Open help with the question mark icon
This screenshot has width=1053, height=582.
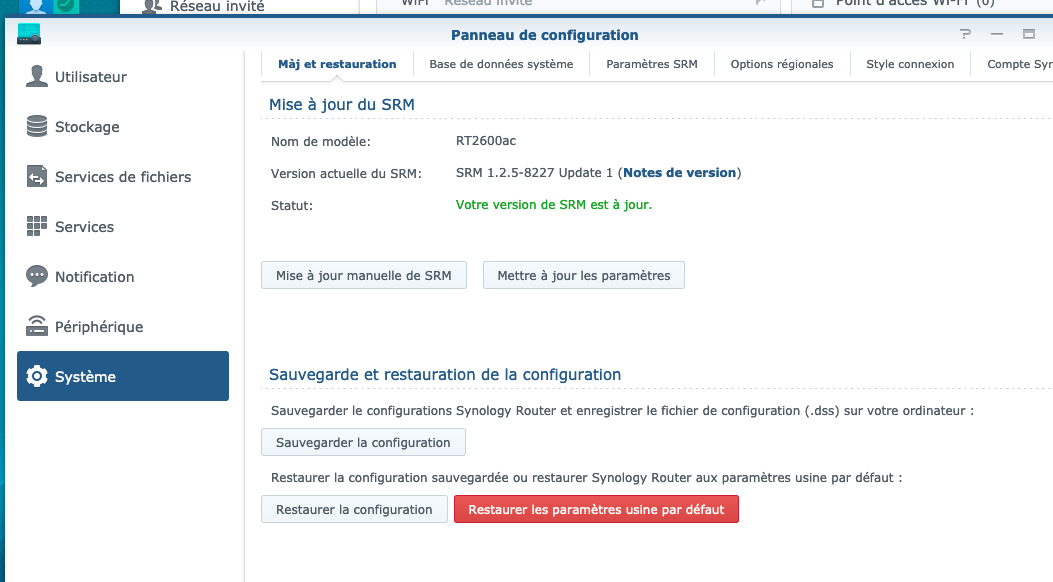coord(965,35)
